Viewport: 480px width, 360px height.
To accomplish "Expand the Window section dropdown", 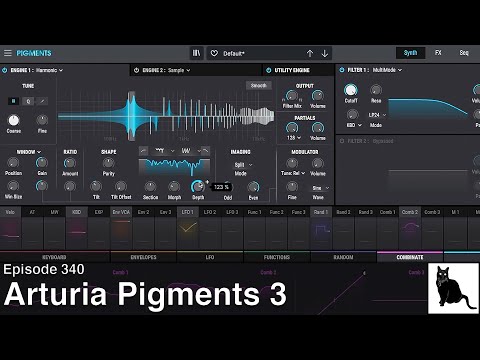I will (x=29, y=152).
